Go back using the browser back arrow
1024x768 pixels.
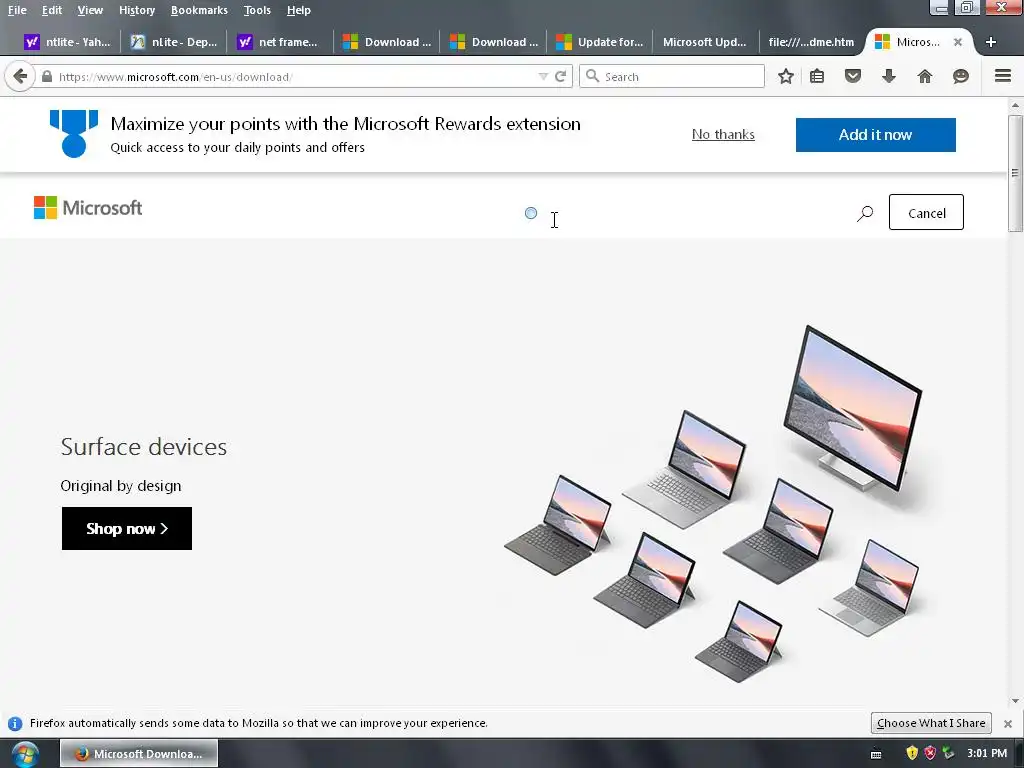tap(20, 76)
